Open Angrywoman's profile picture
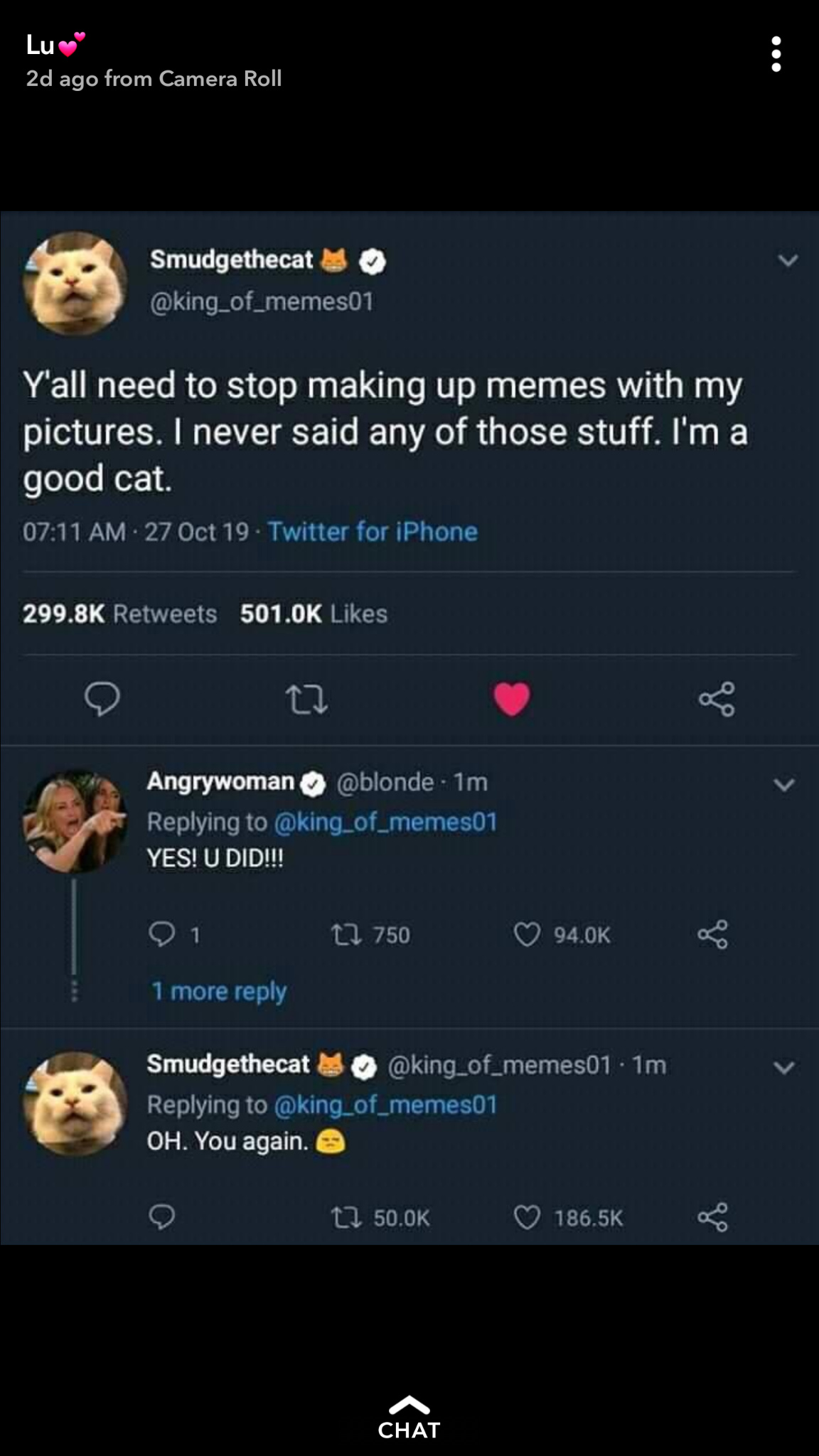Viewport: 819px width, 1456px height. click(75, 821)
